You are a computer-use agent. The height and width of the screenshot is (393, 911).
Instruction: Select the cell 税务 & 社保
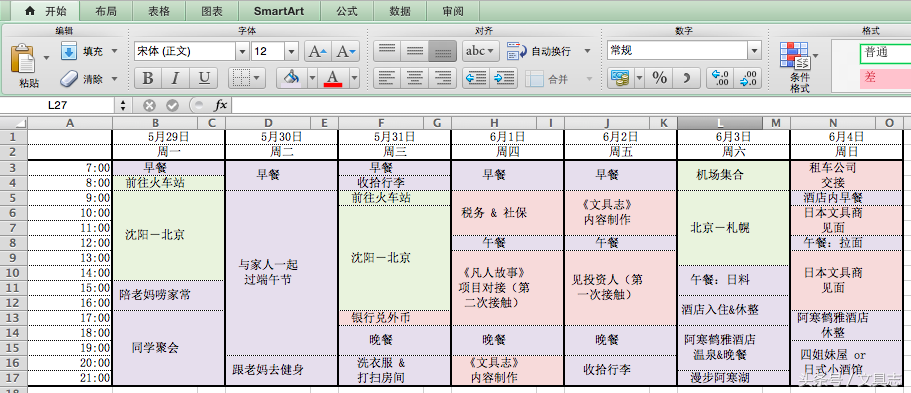[x=507, y=213]
